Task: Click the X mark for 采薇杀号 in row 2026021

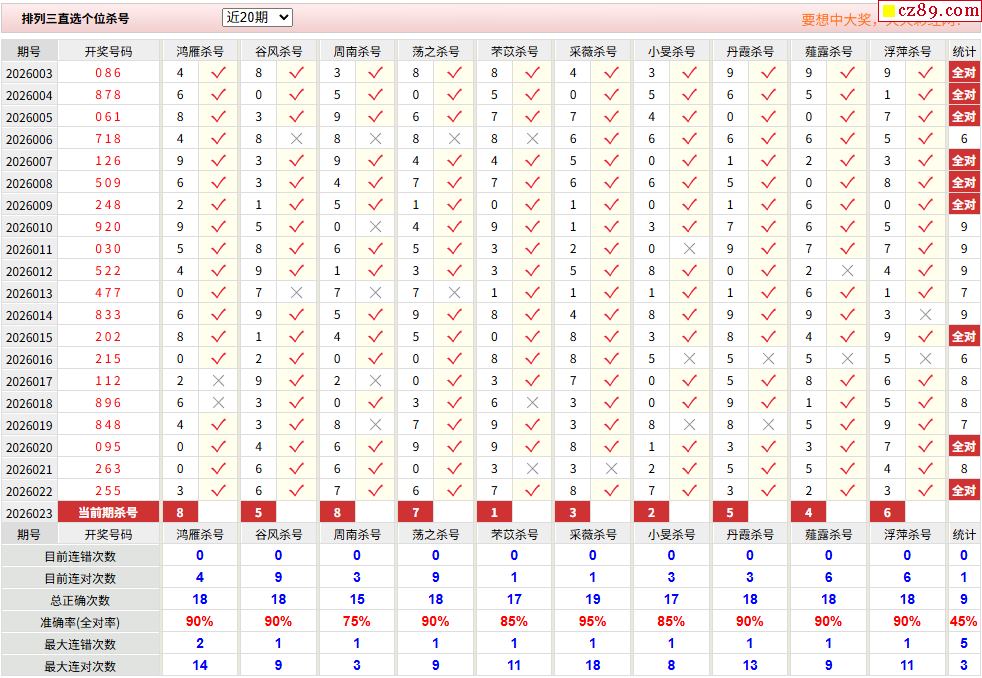Action: [611, 469]
